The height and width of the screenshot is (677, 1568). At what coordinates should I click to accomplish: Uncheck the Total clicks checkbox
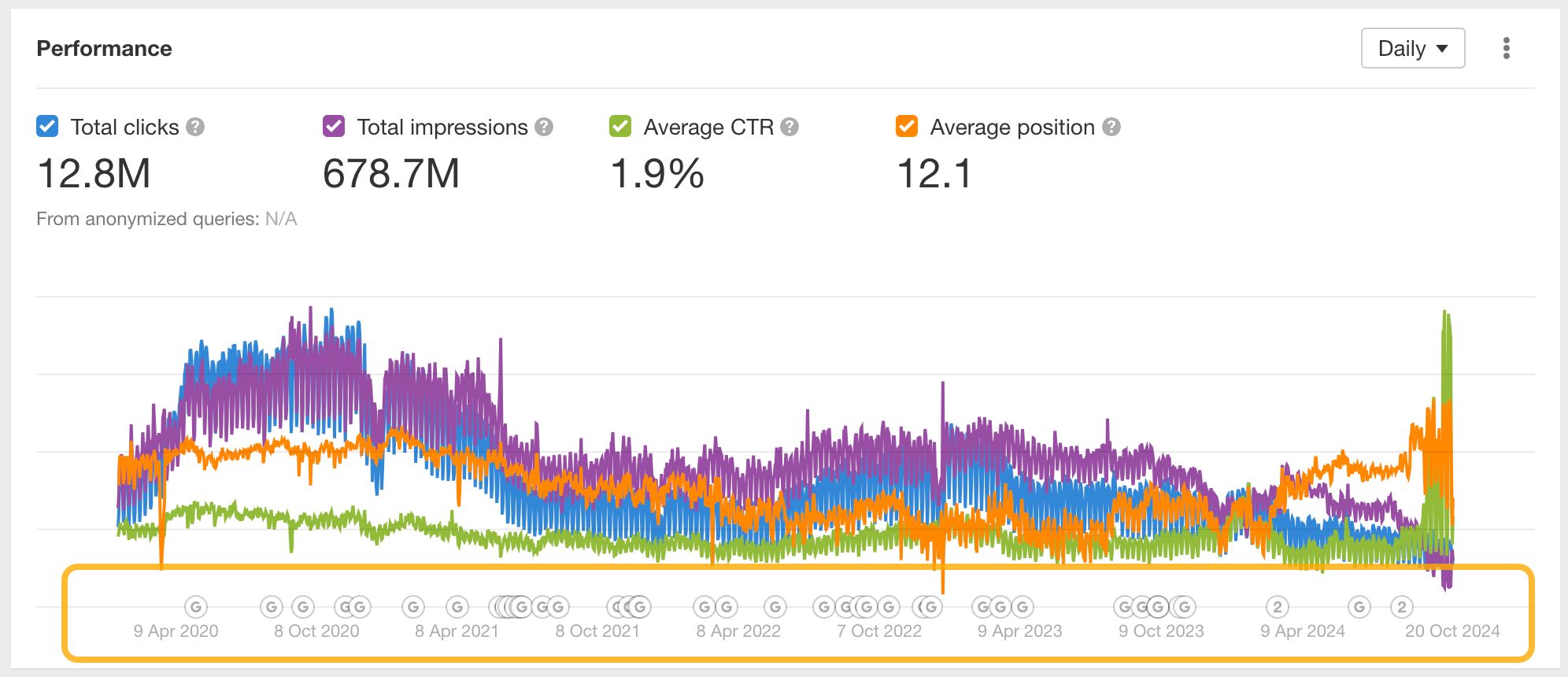click(x=47, y=127)
